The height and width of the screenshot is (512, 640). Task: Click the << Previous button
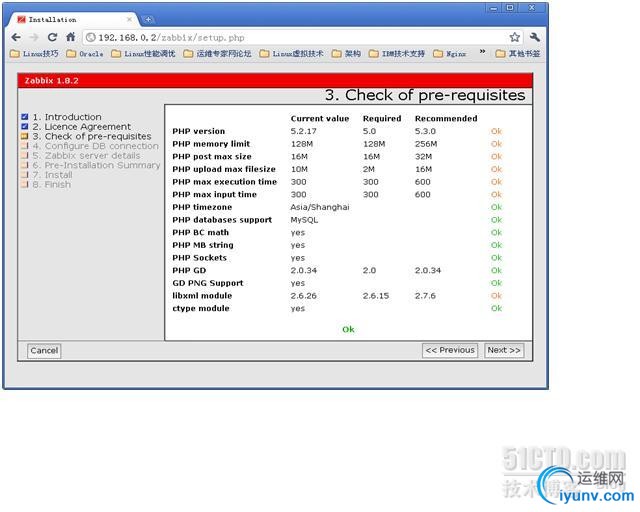450,350
